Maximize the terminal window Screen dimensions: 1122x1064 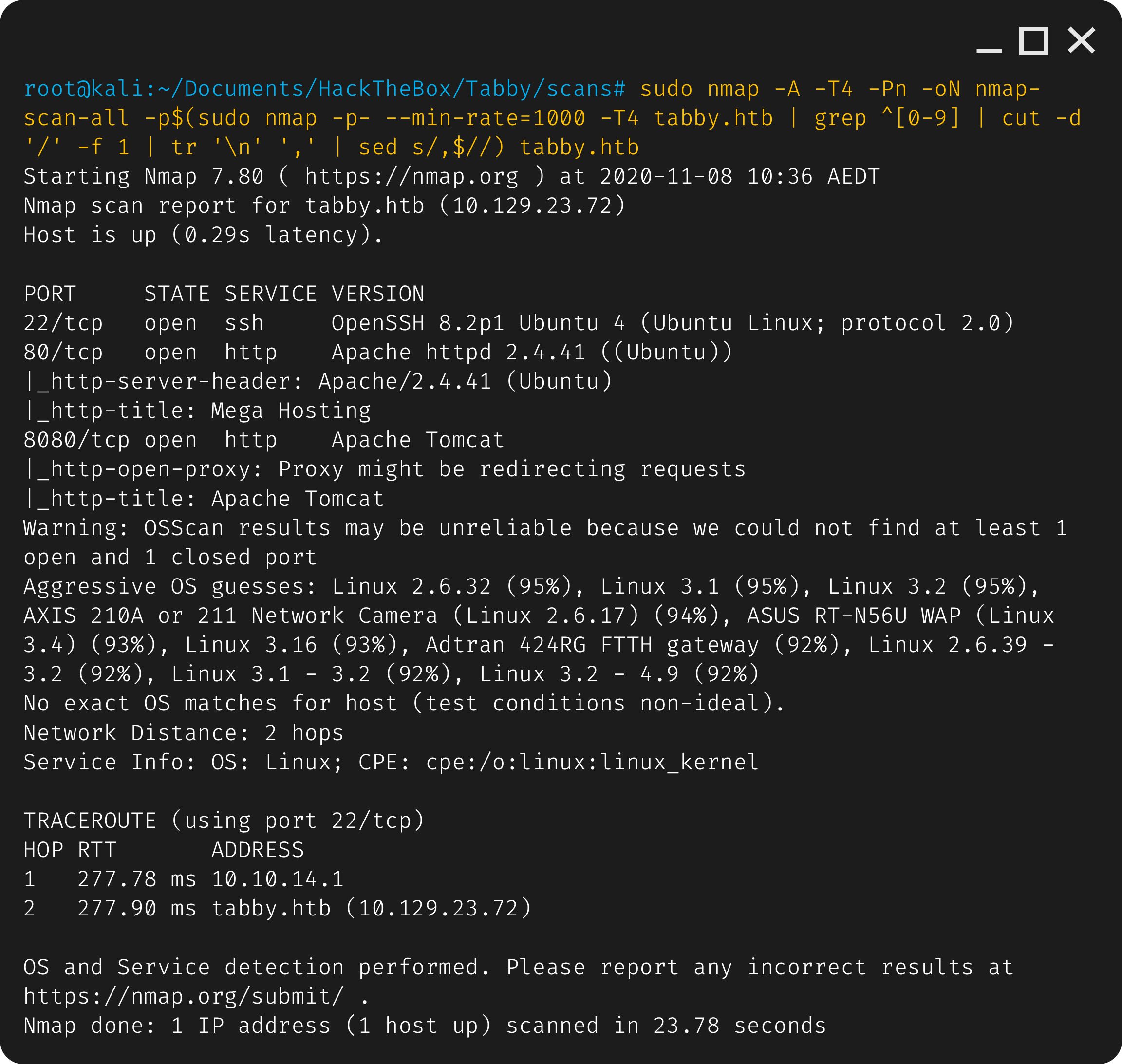point(1033,41)
